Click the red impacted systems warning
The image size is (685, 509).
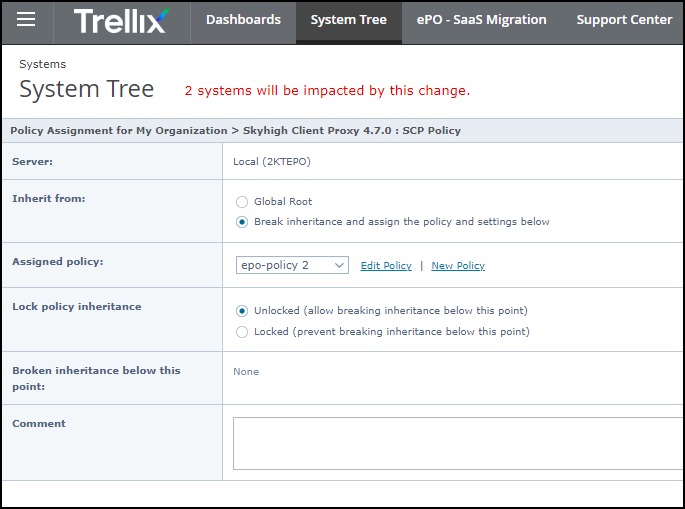327,91
